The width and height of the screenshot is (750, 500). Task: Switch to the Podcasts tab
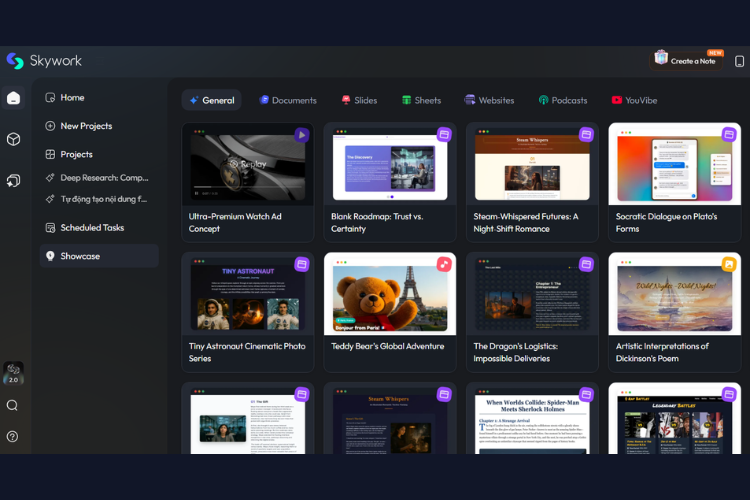563,100
